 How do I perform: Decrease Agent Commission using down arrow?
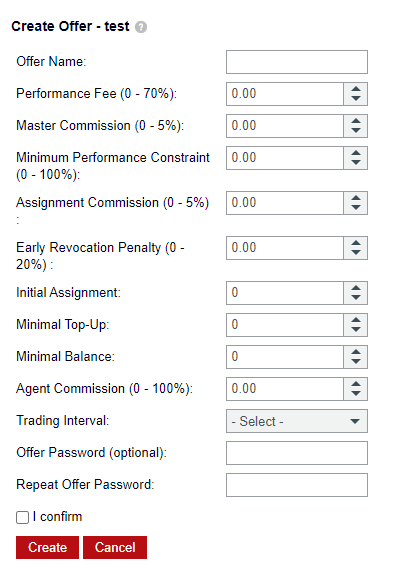[356, 394]
